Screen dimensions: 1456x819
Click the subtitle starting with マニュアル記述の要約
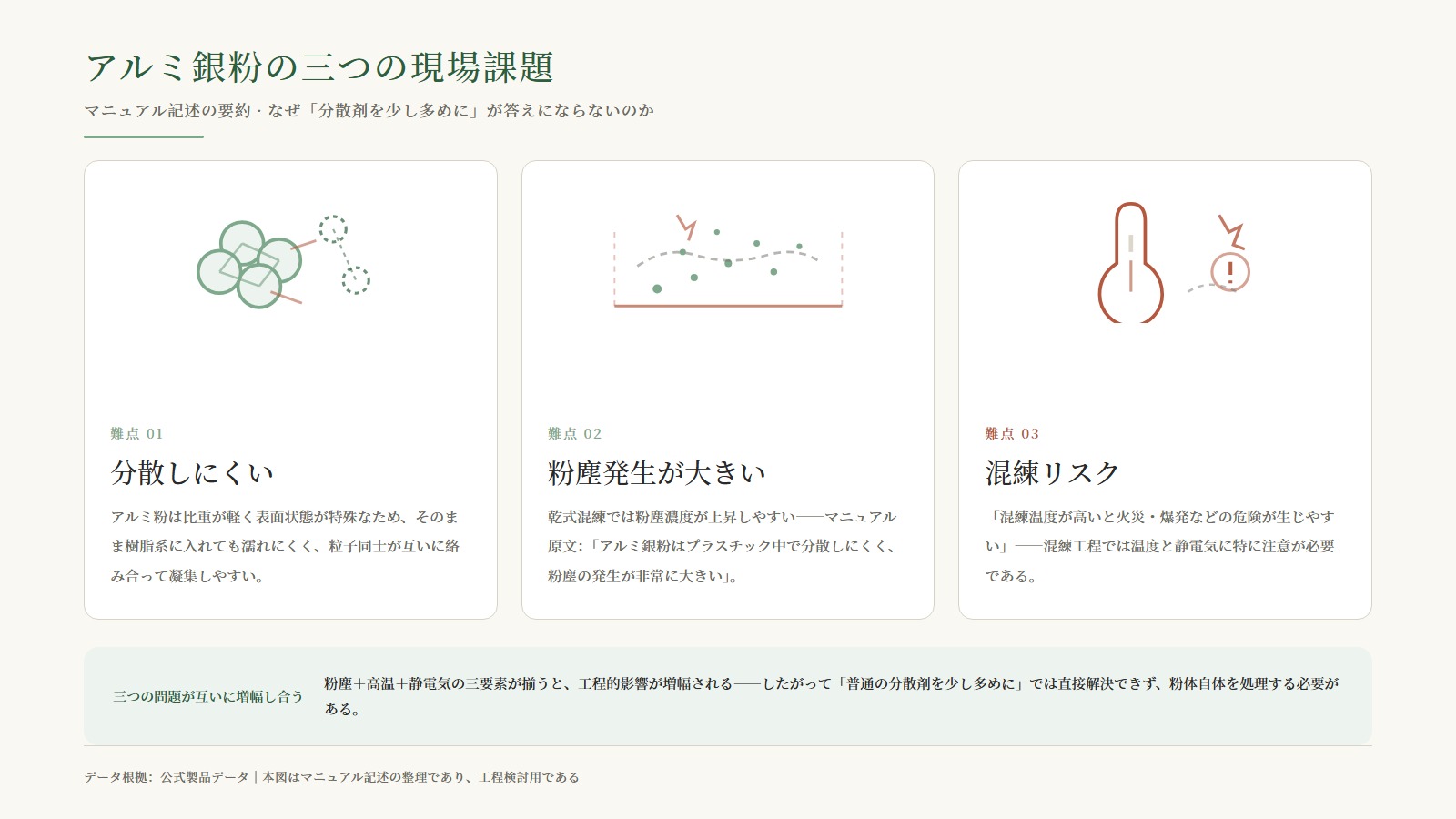(369, 111)
